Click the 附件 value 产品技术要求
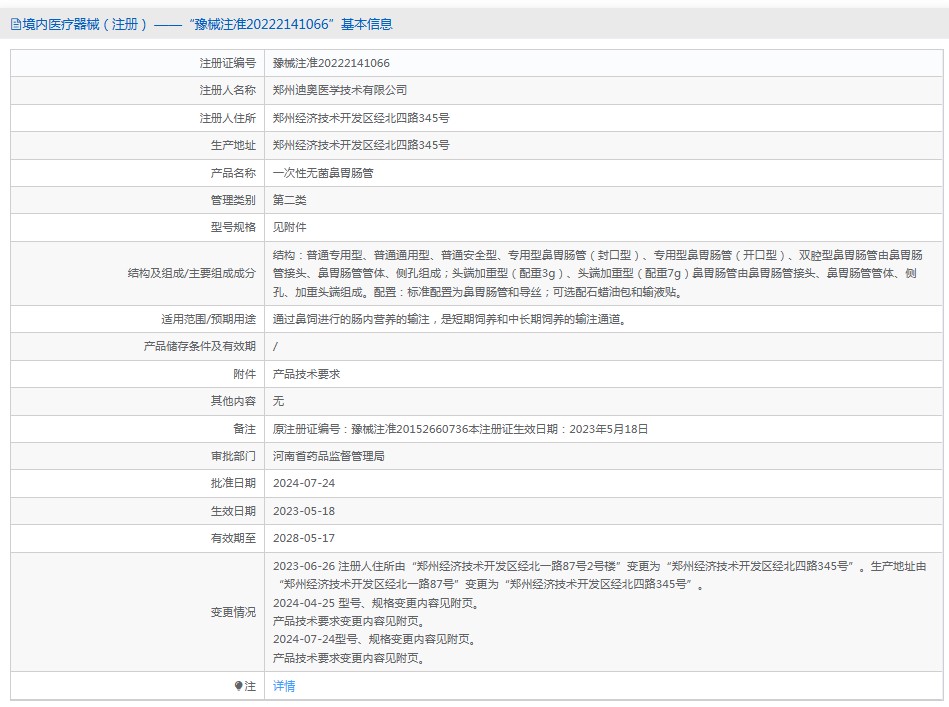The image size is (949, 707). [x=306, y=375]
